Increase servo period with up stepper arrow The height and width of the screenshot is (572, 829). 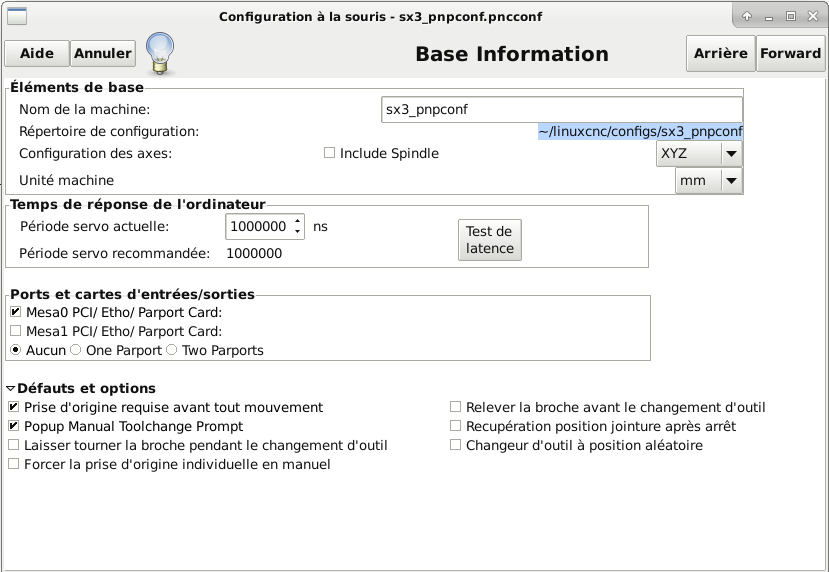[x=298, y=221]
